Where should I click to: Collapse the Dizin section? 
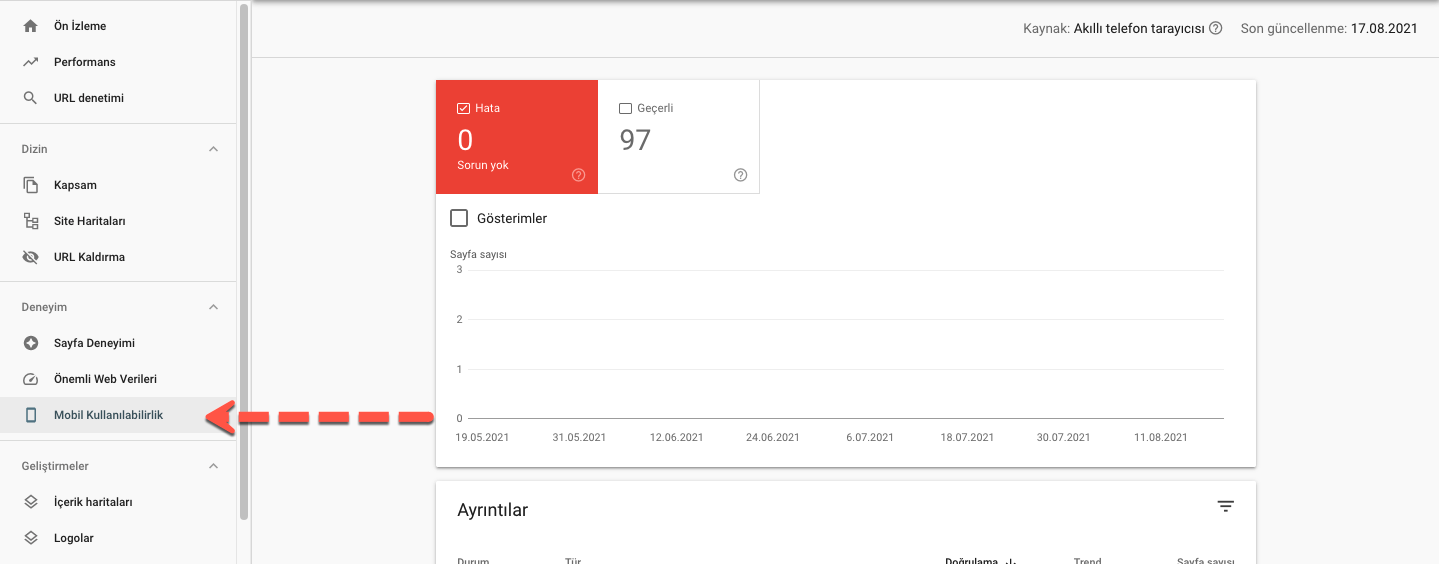click(x=213, y=149)
